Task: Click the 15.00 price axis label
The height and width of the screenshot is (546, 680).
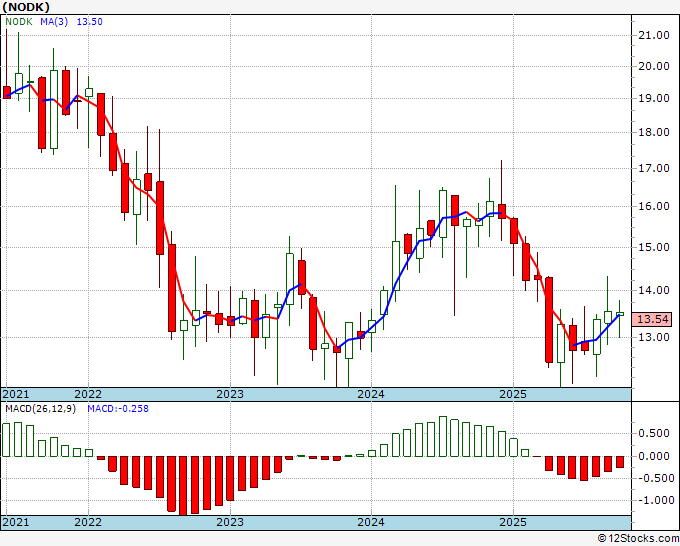Action: (654, 247)
